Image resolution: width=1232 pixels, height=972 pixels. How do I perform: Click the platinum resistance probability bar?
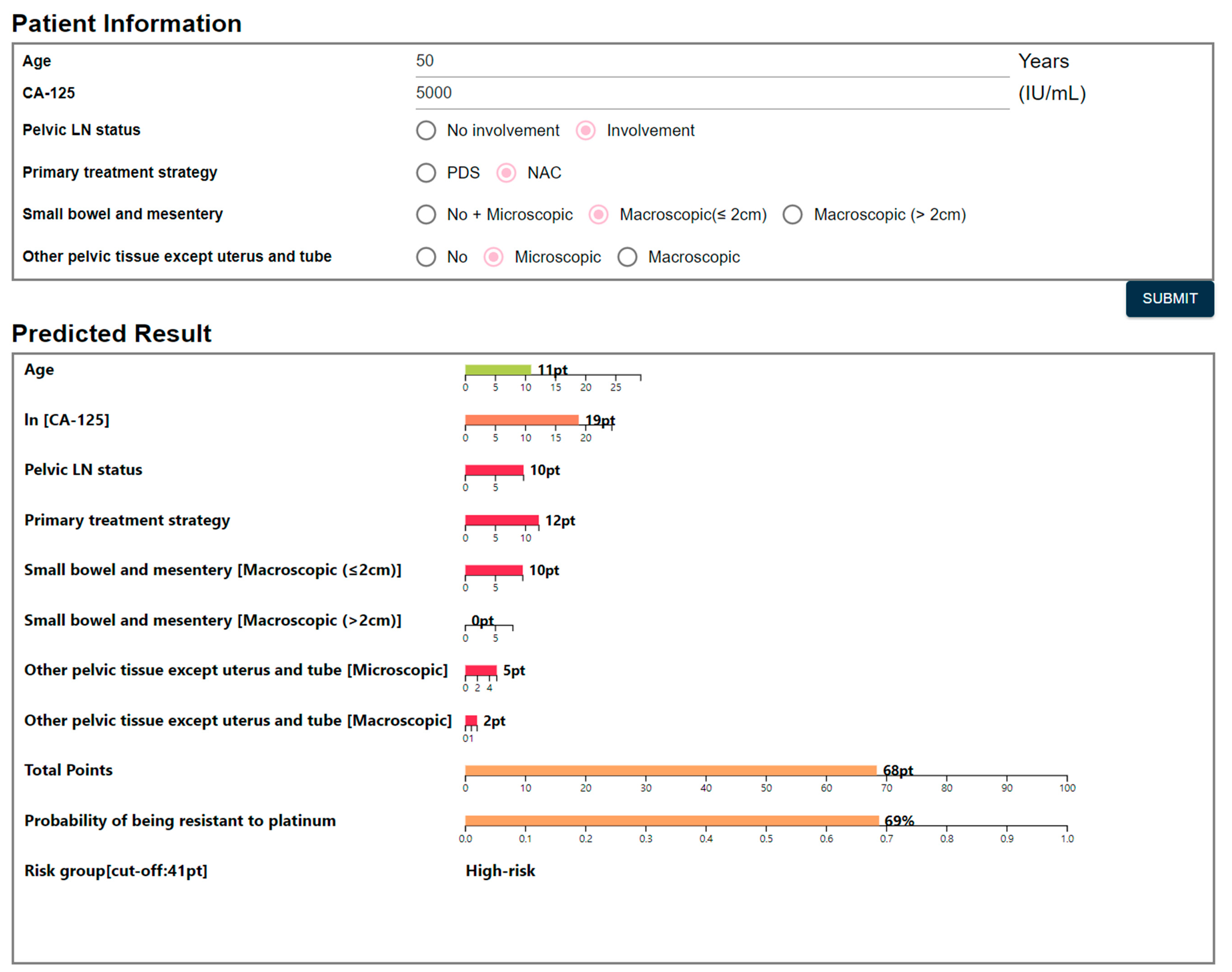pos(671,821)
